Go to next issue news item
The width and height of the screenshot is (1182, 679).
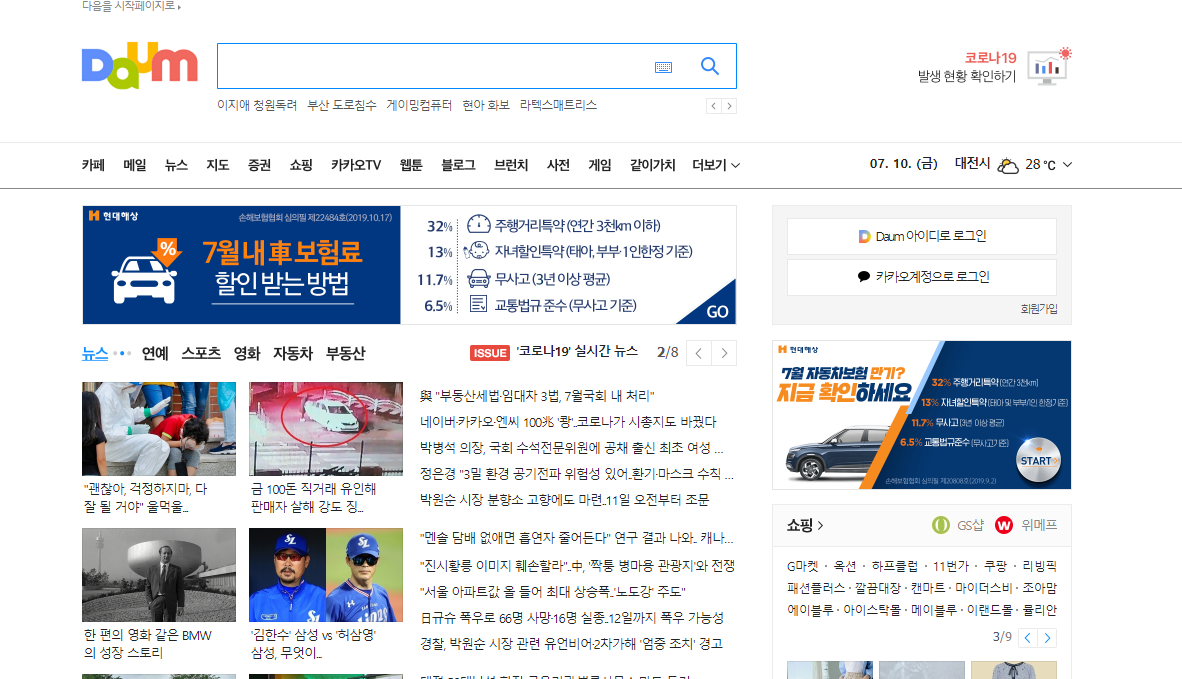coord(724,353)
